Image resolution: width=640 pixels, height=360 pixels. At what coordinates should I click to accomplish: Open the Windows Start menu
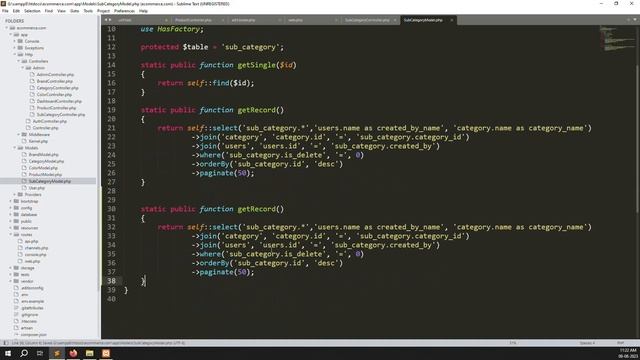[x=8, y=353]
